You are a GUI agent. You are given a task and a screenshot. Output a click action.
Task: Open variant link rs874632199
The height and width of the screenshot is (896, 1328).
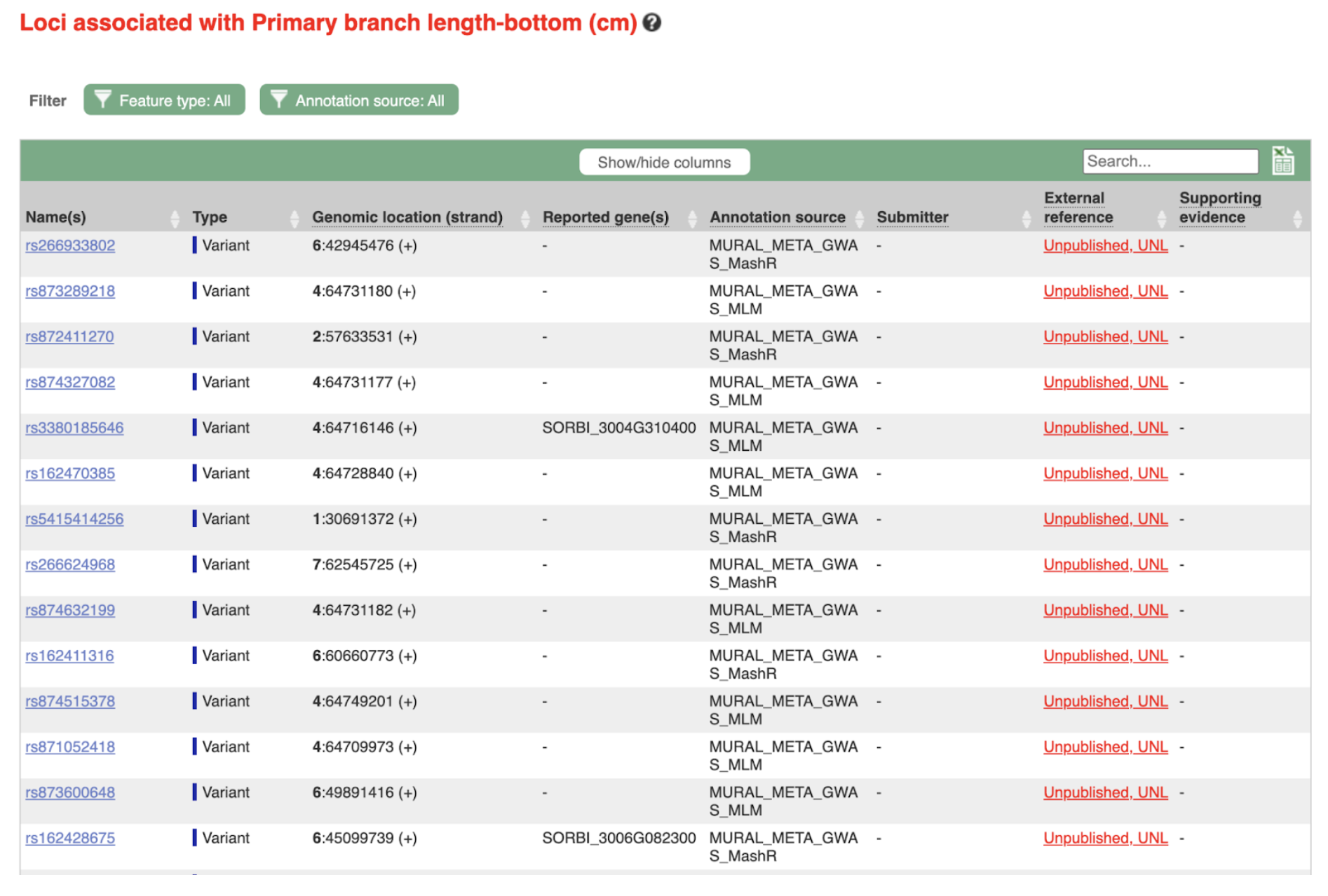(x=70, y=610)
